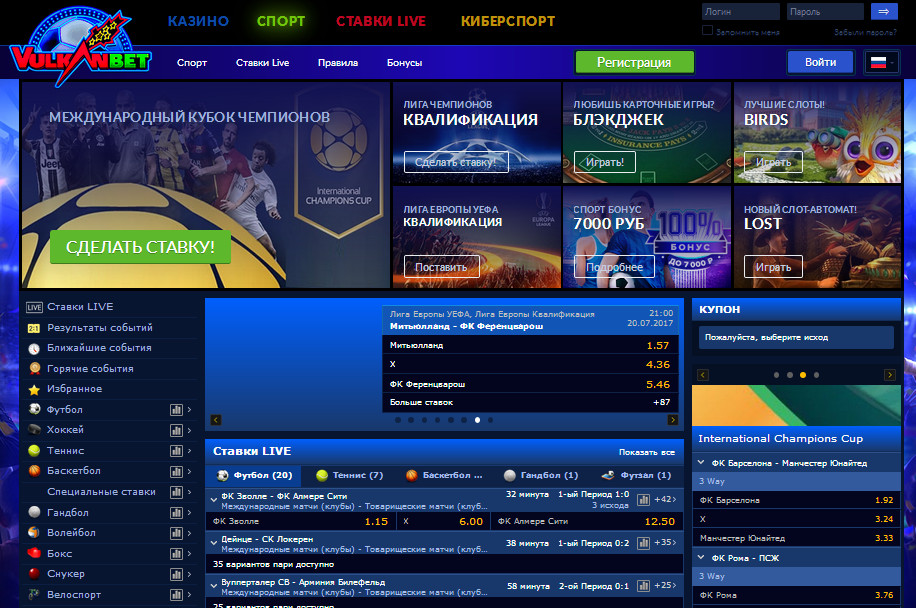Click Играть on the LOST slot card
916x608 pixels.
coord(773,267)
